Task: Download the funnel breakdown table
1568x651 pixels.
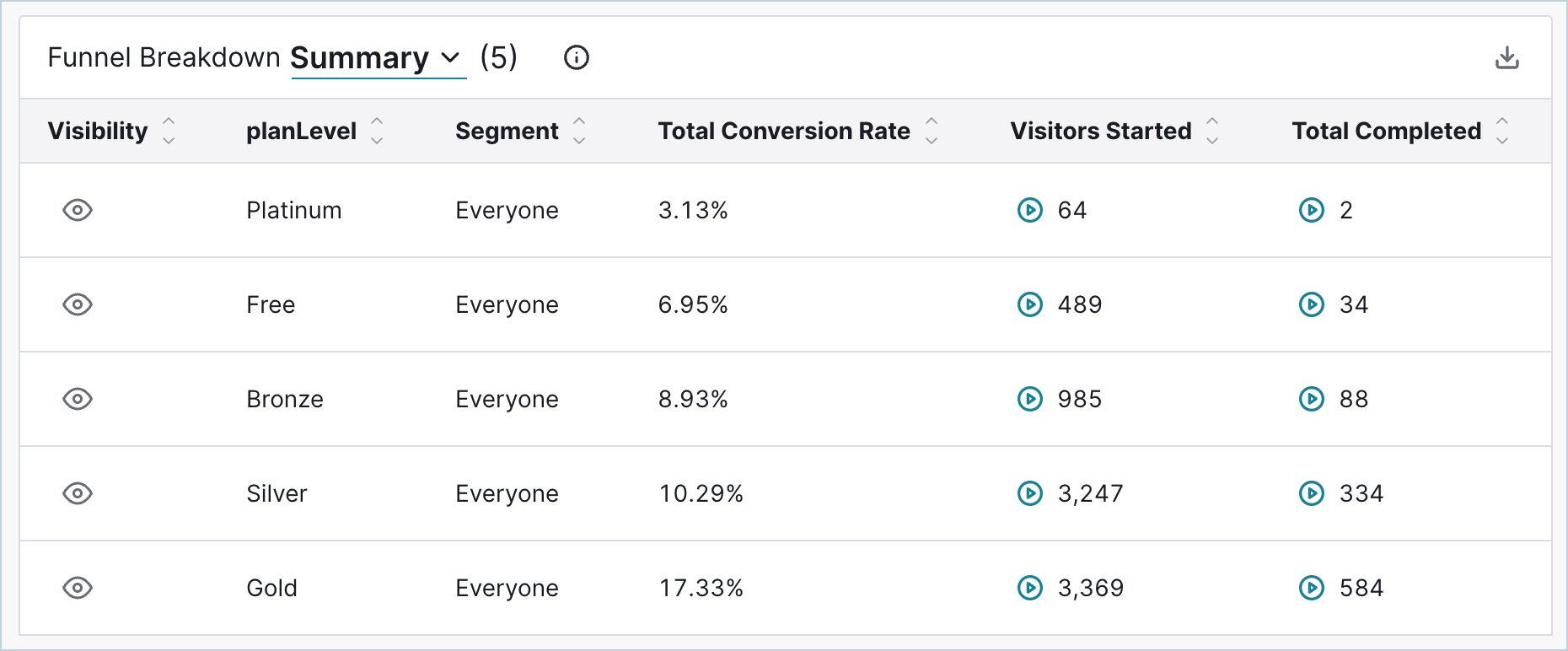Action: pyautogui.click(x=1506, y=57)
